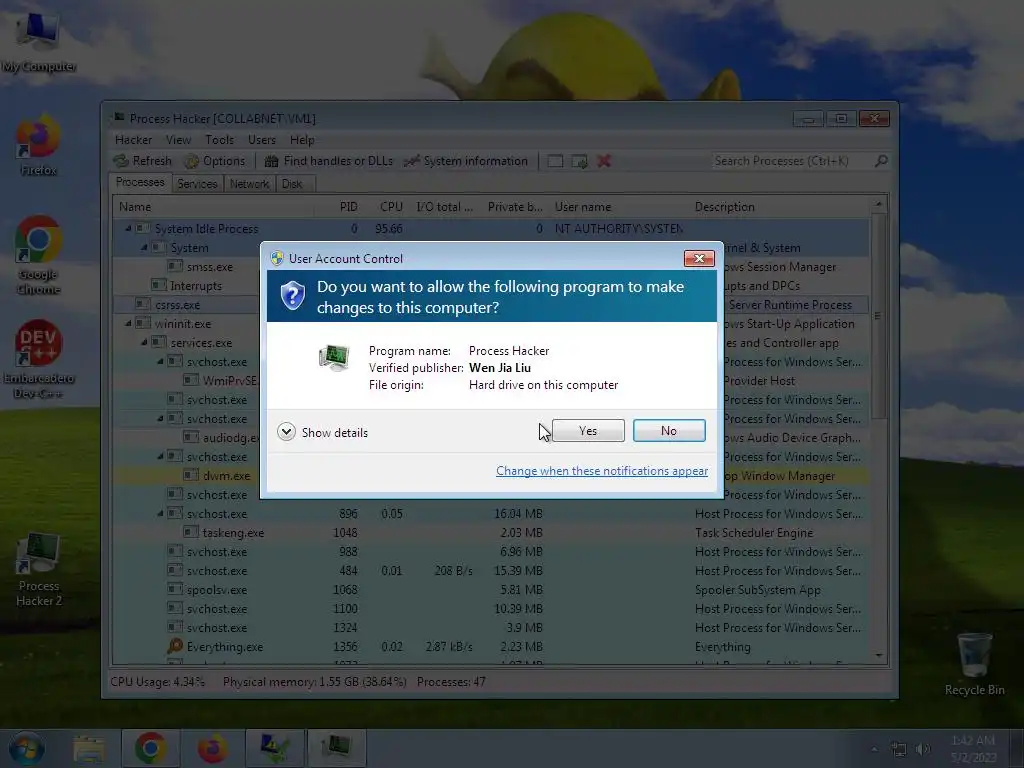The height and width of the screenshot is (768, 1024).
Task: Switch to the Services tab
Action: point(197,184)
